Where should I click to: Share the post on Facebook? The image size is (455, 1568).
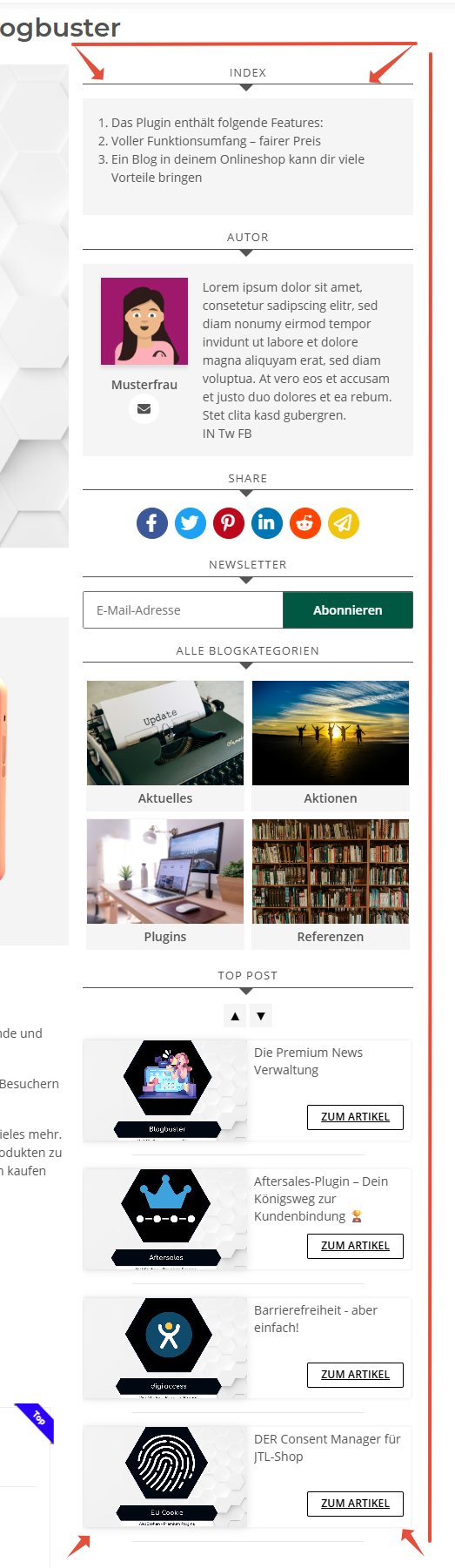[x=151, y=523]
